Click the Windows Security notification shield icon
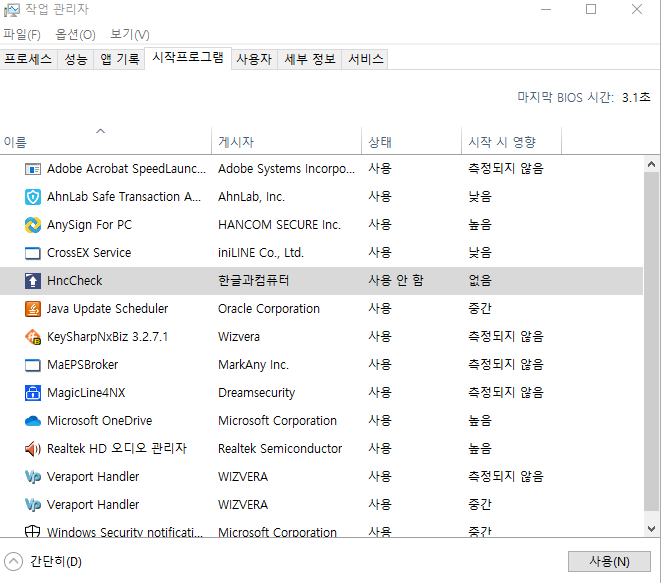Viewport: 661px width, 583px height. click(33, 531)
